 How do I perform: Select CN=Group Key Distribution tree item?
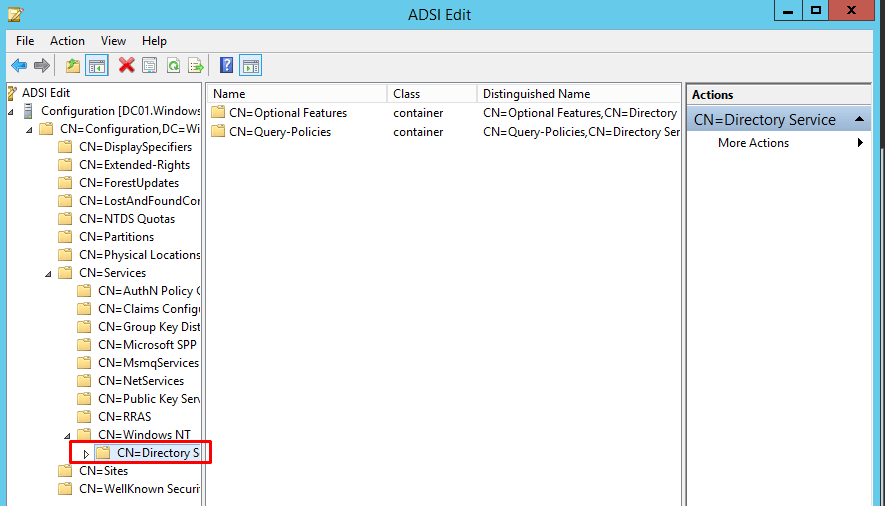click(149, 327)
